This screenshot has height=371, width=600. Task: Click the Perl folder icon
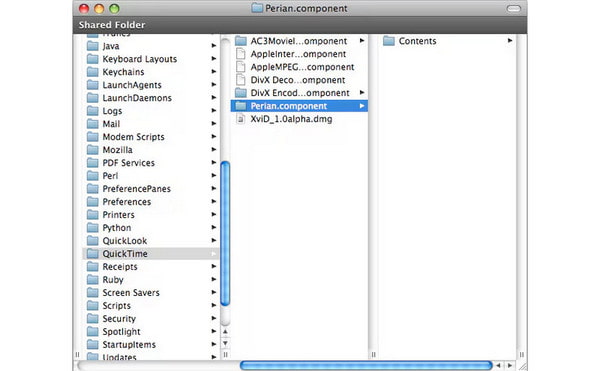pyautogui.click(x=93, y=176)
